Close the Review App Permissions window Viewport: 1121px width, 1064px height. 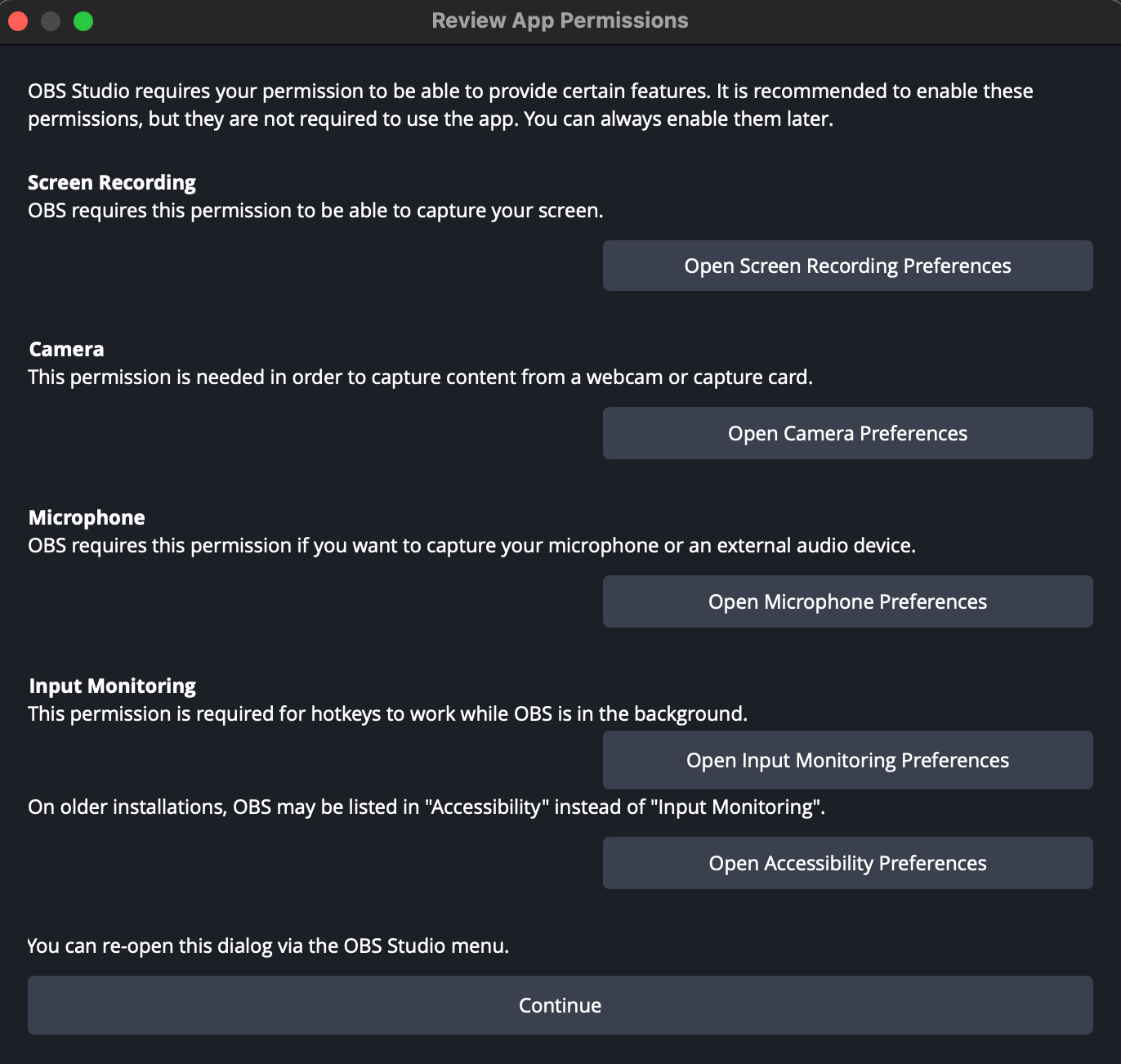click(x=18, y=21)
